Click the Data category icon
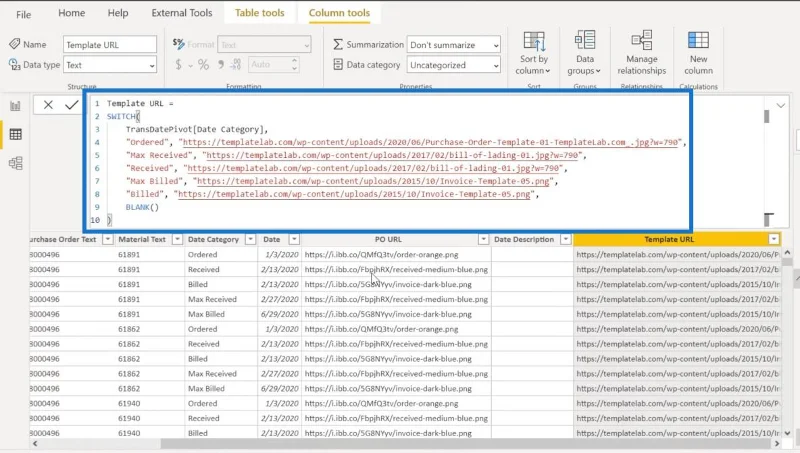 (338, 64)
